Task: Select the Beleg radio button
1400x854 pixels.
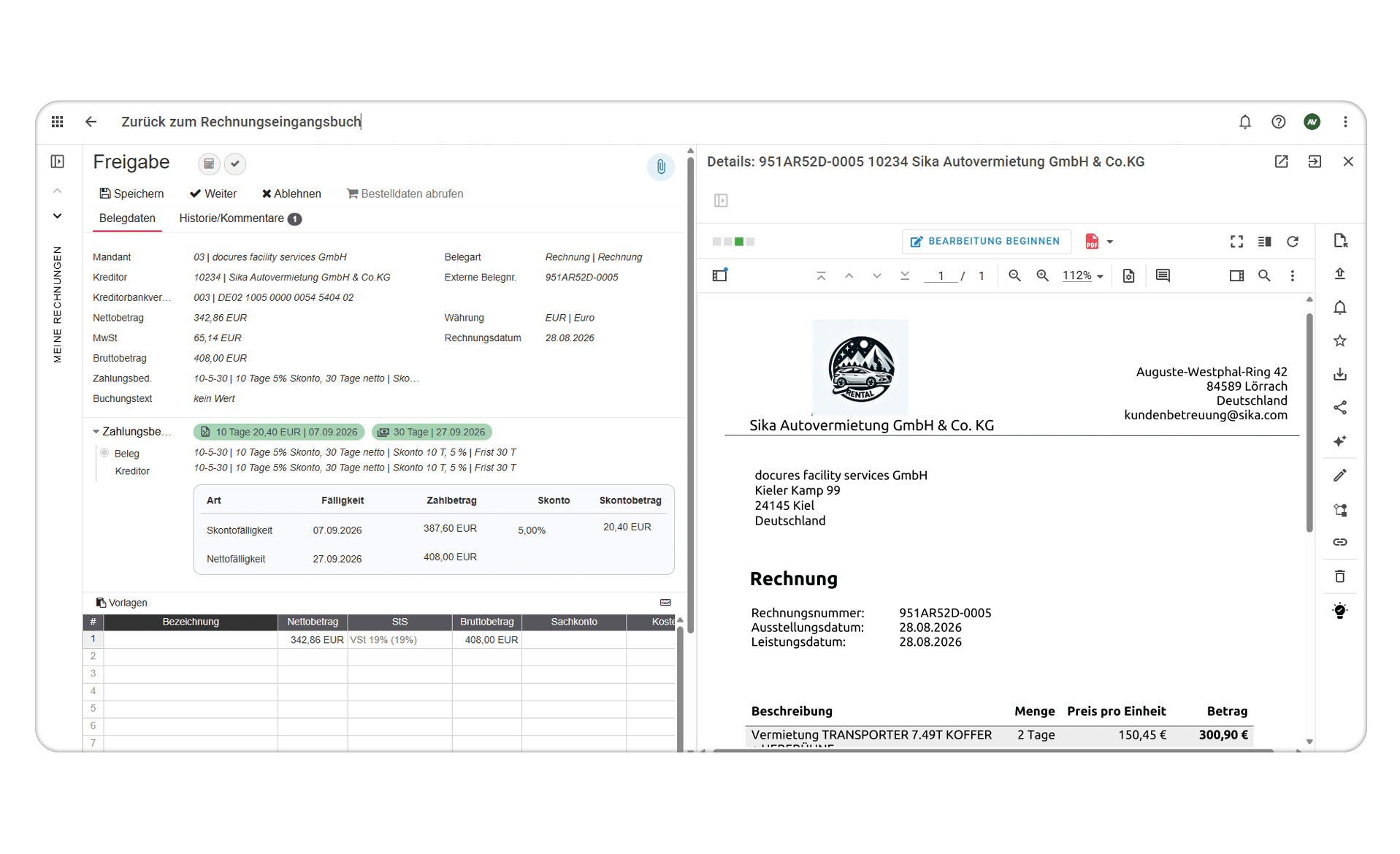Action: [104, 453]
